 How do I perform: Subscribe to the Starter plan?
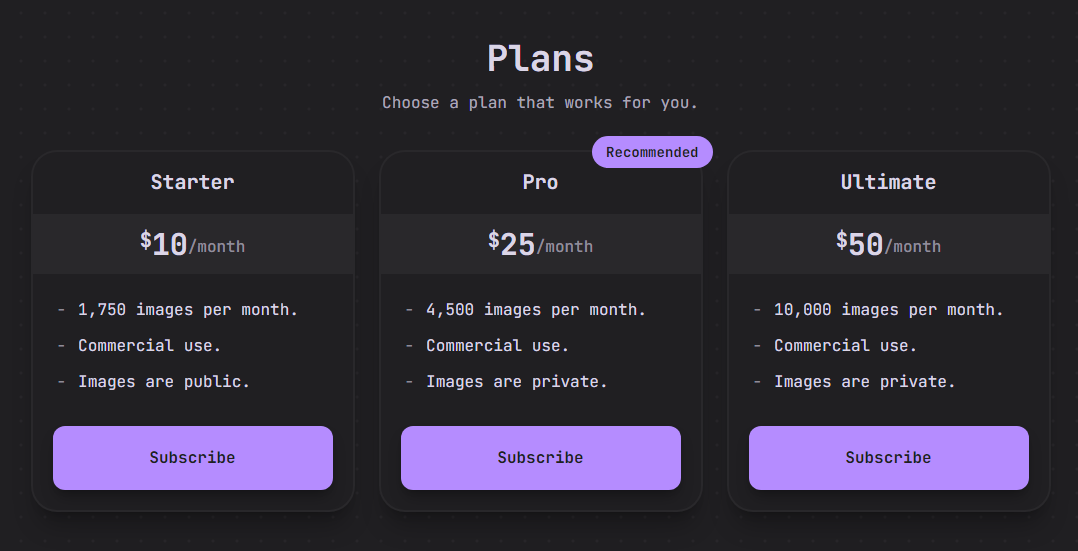click(x=193, y=458)
